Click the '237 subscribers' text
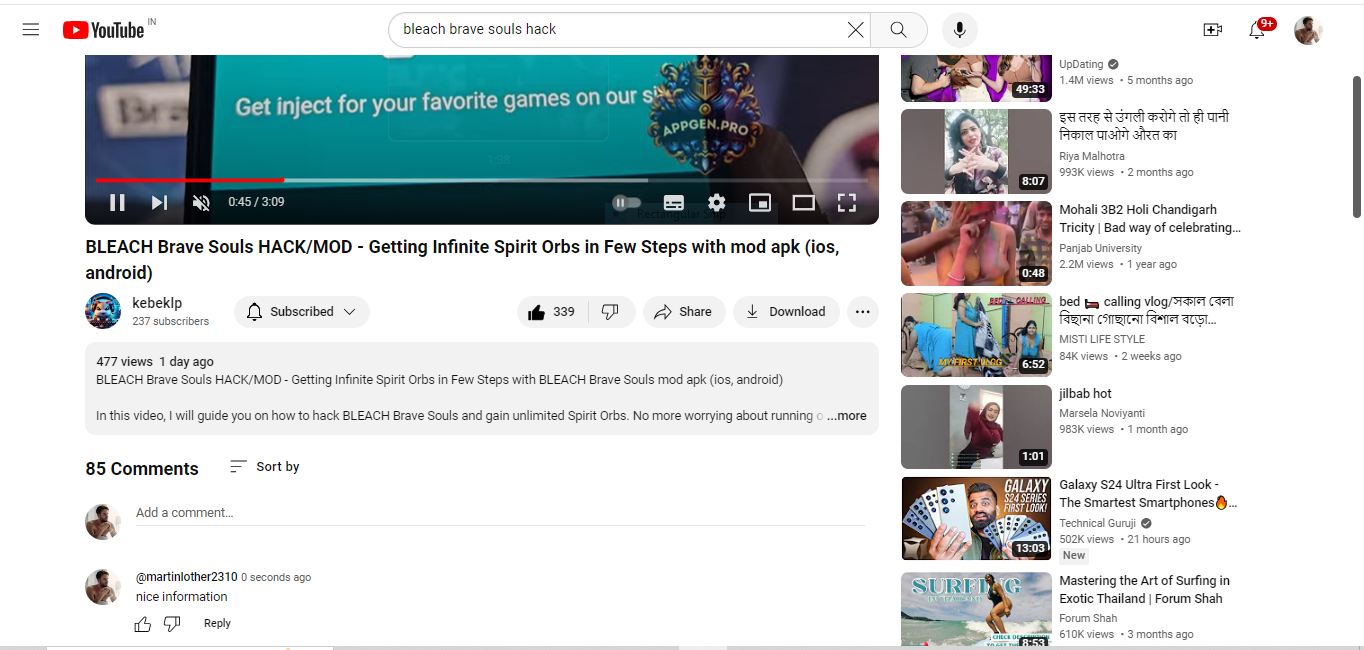1364x650 pixels. (171, 322)
